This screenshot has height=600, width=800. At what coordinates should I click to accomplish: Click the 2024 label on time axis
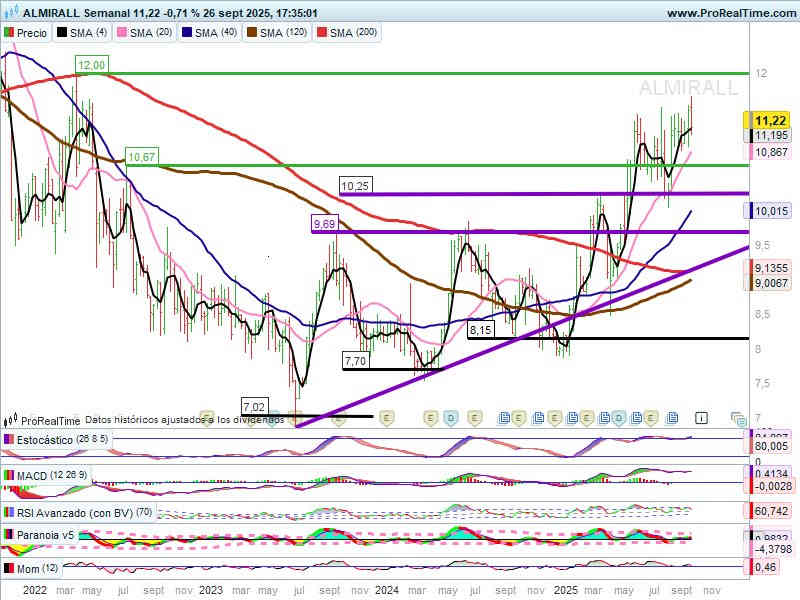coord(387,591)
